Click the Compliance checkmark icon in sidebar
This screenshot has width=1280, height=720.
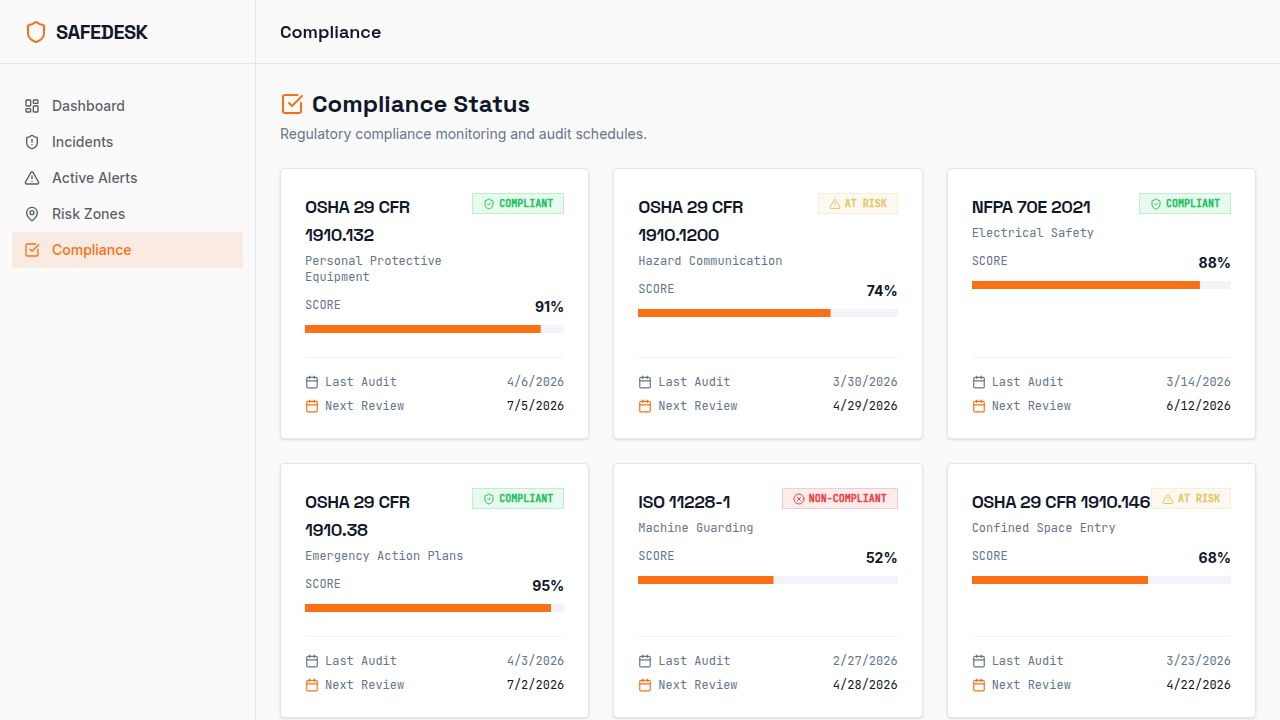[31, 250]
